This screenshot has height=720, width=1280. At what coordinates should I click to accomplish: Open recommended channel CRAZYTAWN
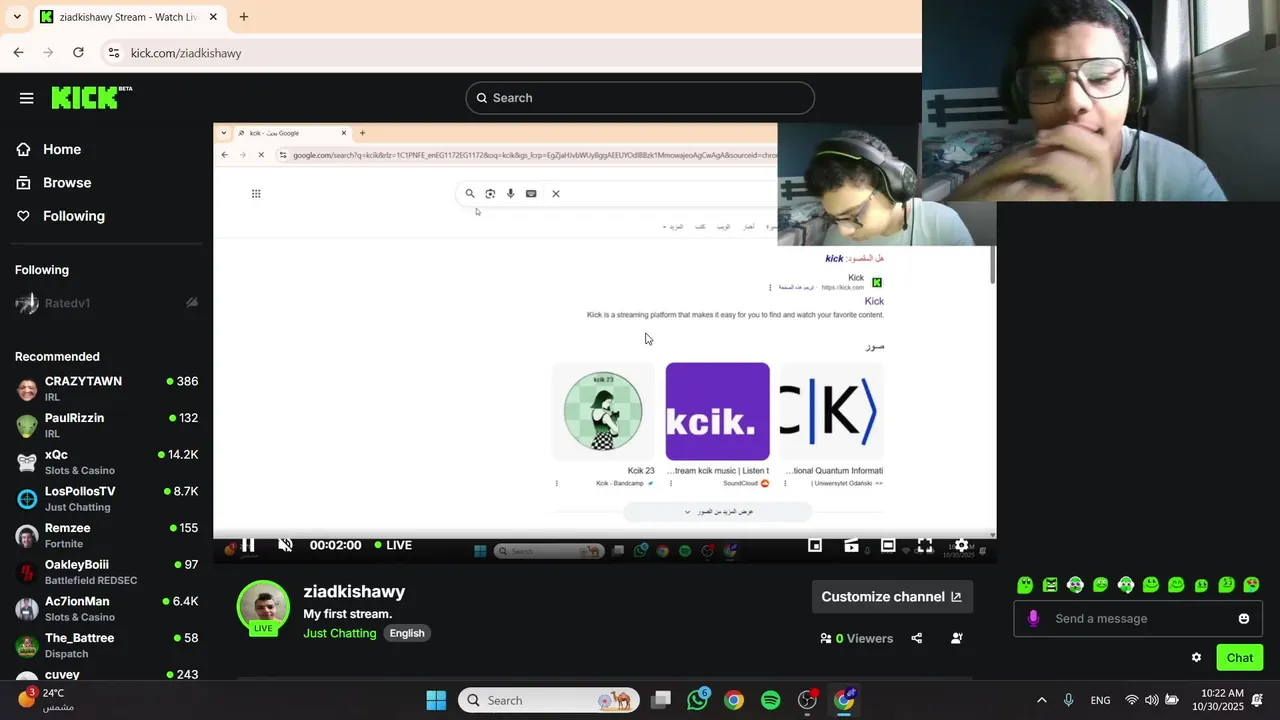pyautogui.click(x=106, y=389)
